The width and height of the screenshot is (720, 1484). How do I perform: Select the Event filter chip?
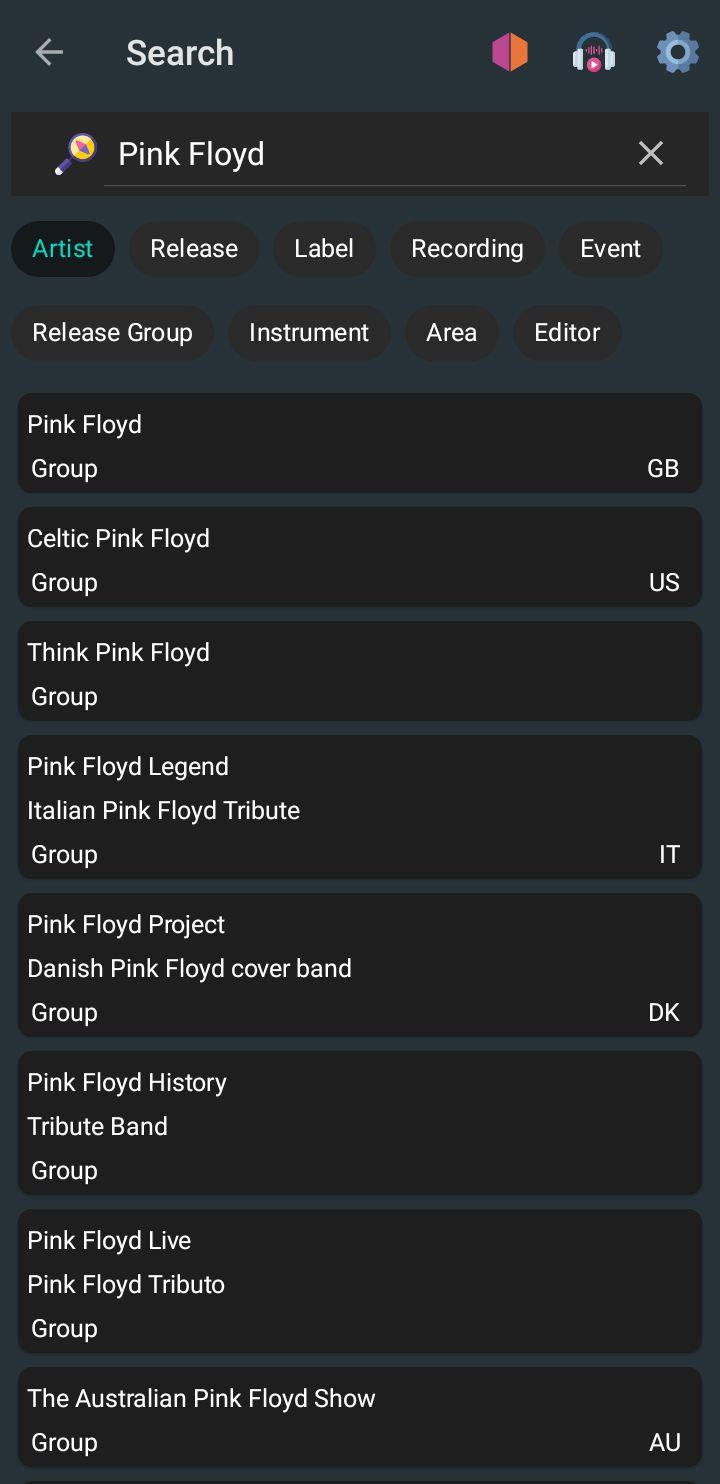(x=610, y=249)
